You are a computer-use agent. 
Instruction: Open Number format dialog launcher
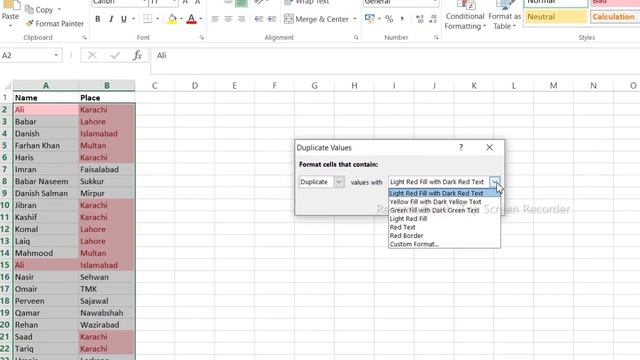point(436,38)
